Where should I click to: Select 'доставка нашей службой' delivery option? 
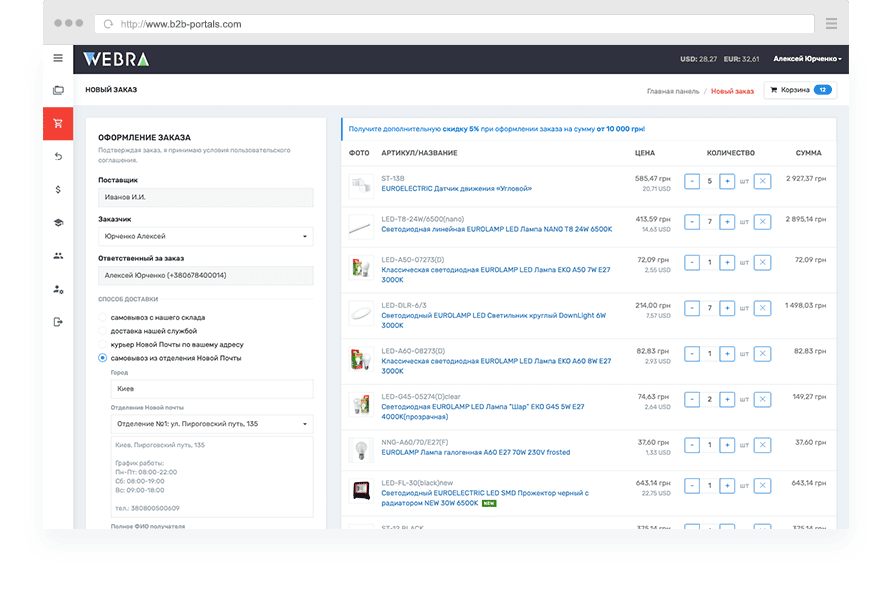tap(103, 331)
